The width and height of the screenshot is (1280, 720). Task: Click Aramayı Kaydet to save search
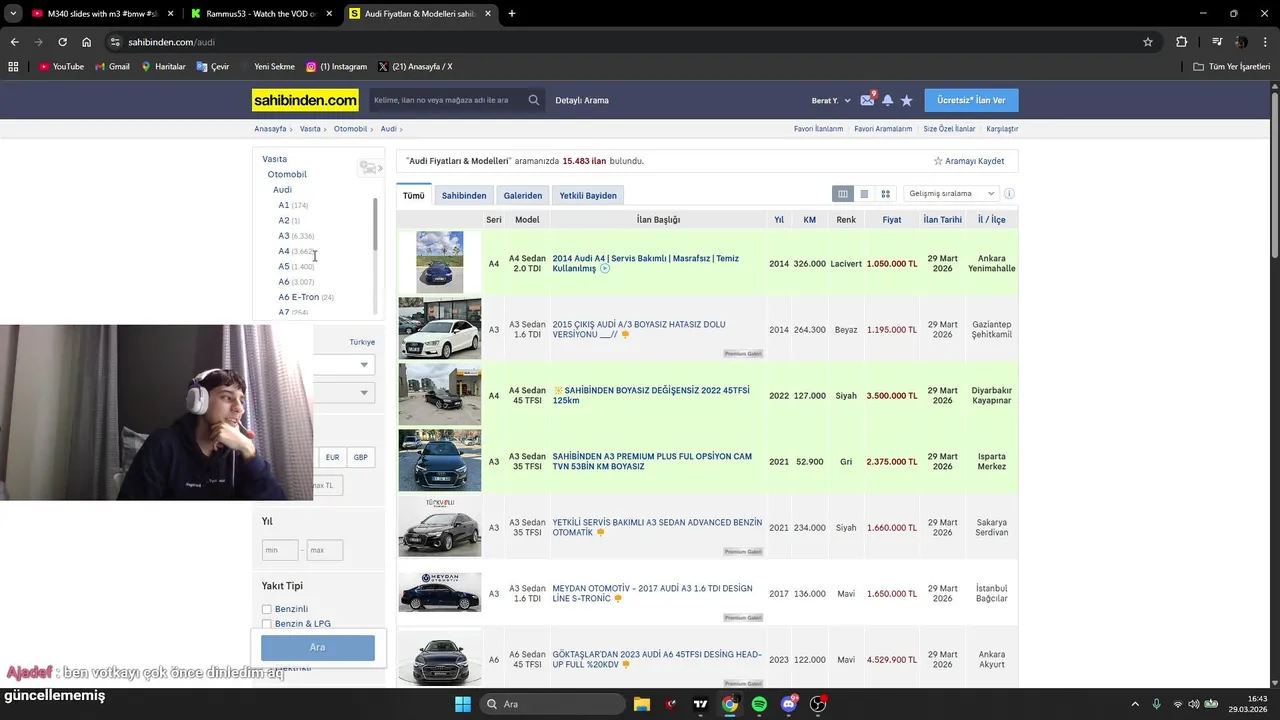click(x=969, y=161)
